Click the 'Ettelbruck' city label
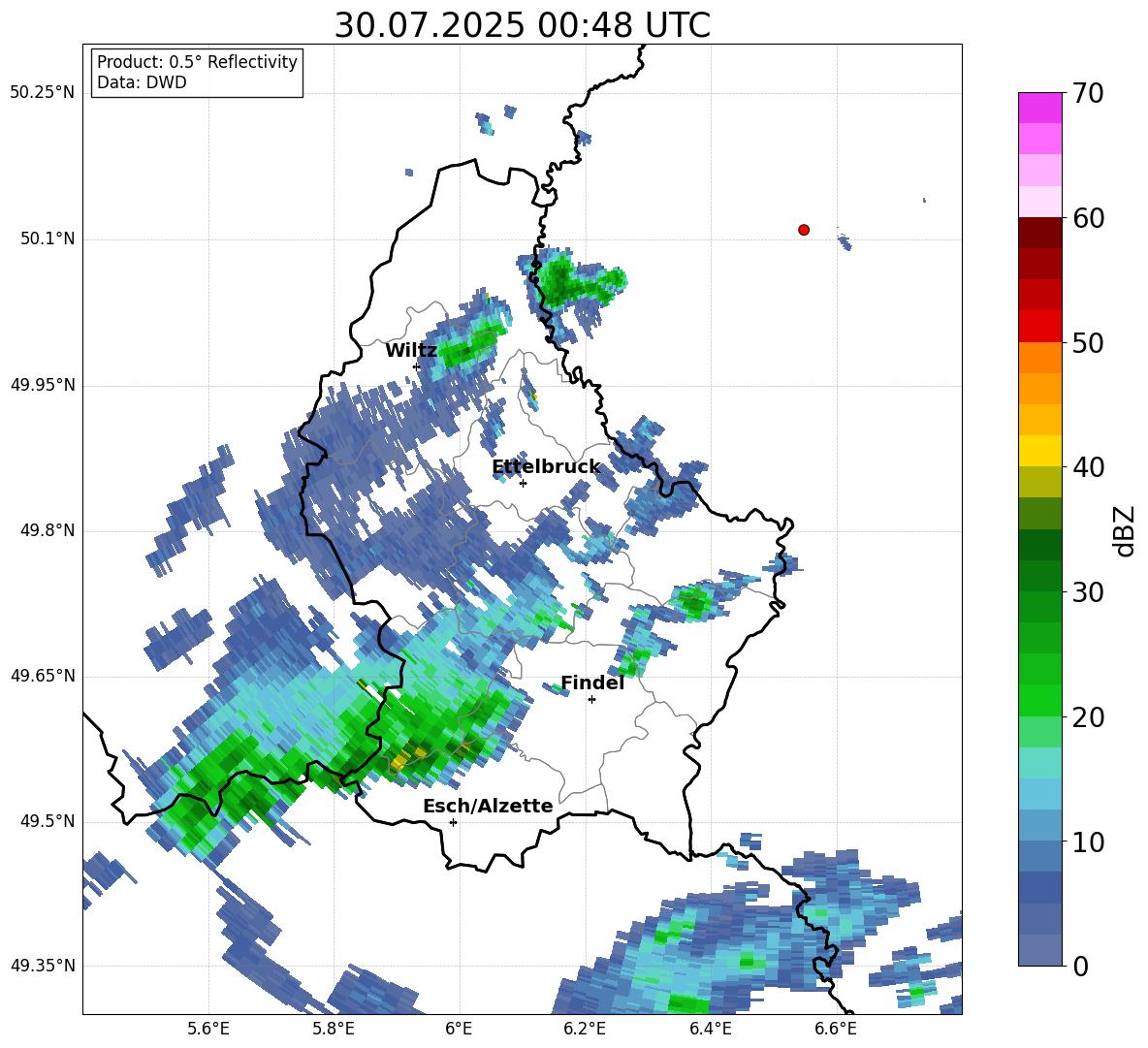Screen dimensions: 1148x1048 [546, 467]
